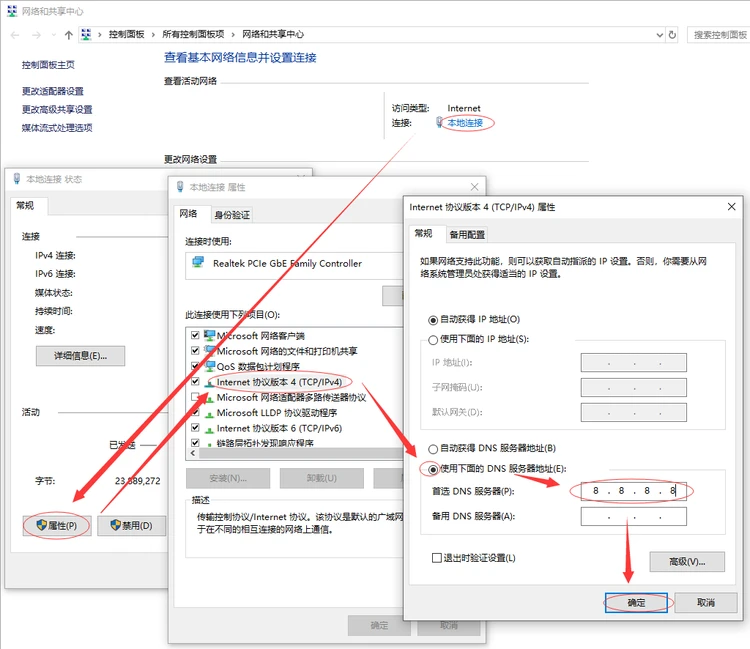The image size is (750, 649).
Task: Click the refresh icon in address bar
Action: pyautogui.click(x=672, y=34)
